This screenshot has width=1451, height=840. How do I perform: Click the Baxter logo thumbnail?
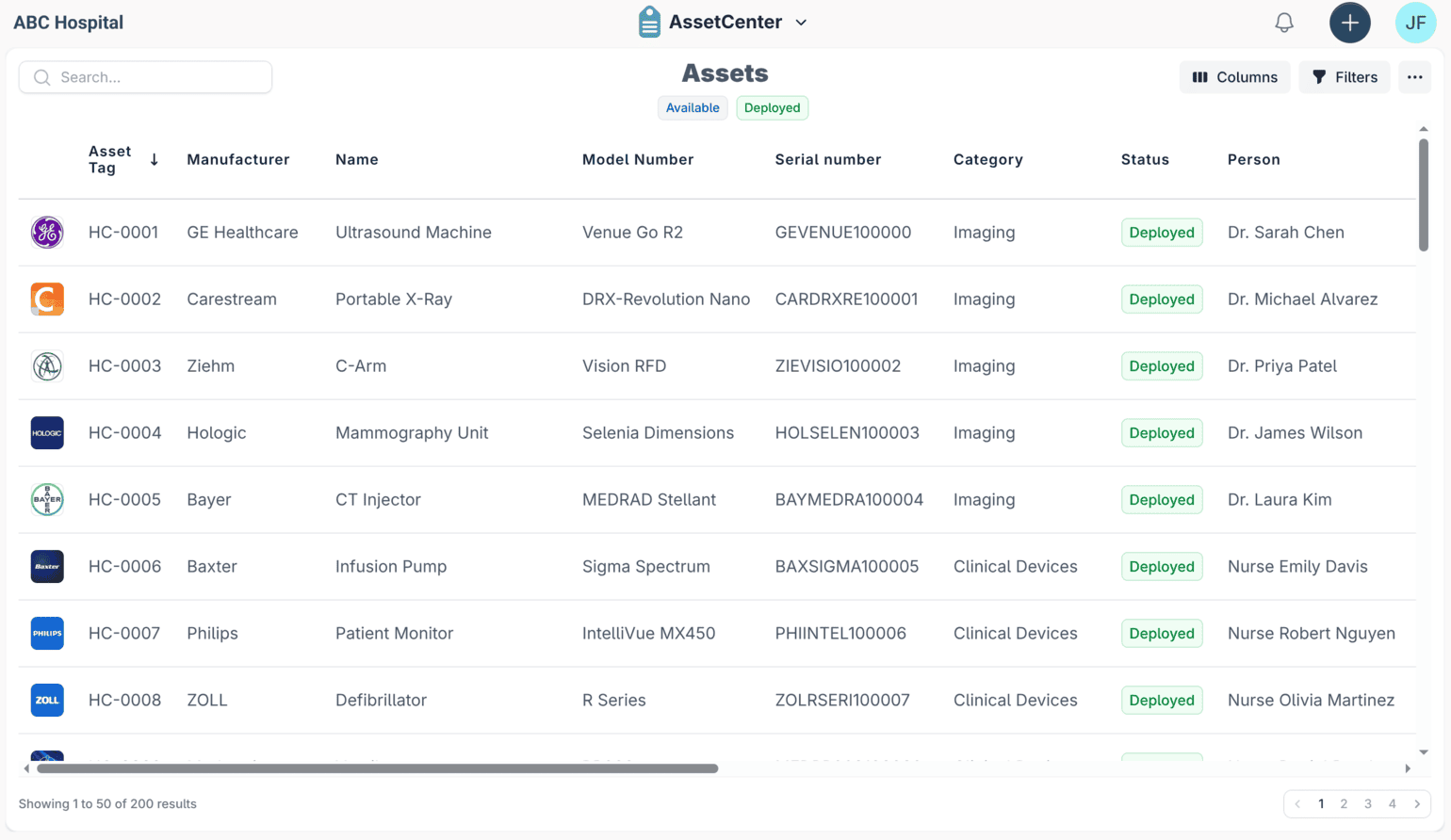click(47, 567)
